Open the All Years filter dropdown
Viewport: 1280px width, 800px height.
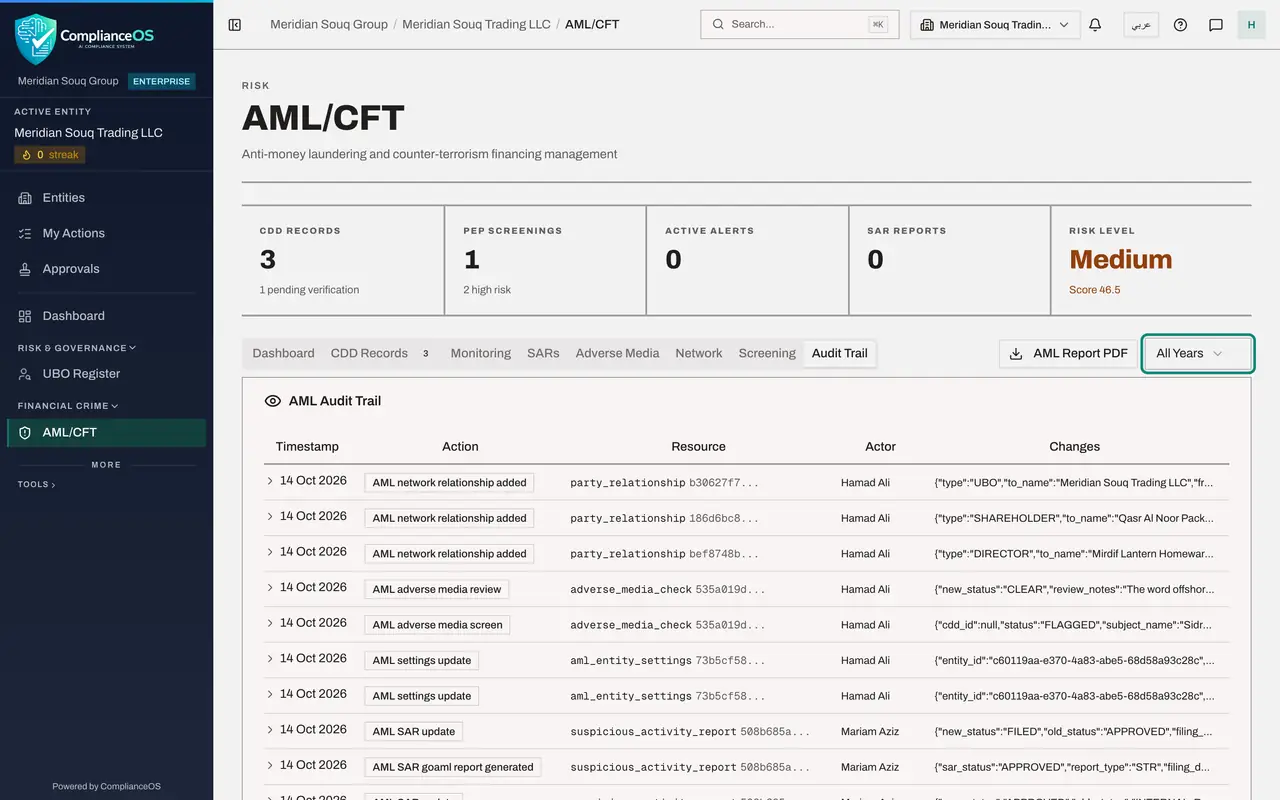point(1197,353)
